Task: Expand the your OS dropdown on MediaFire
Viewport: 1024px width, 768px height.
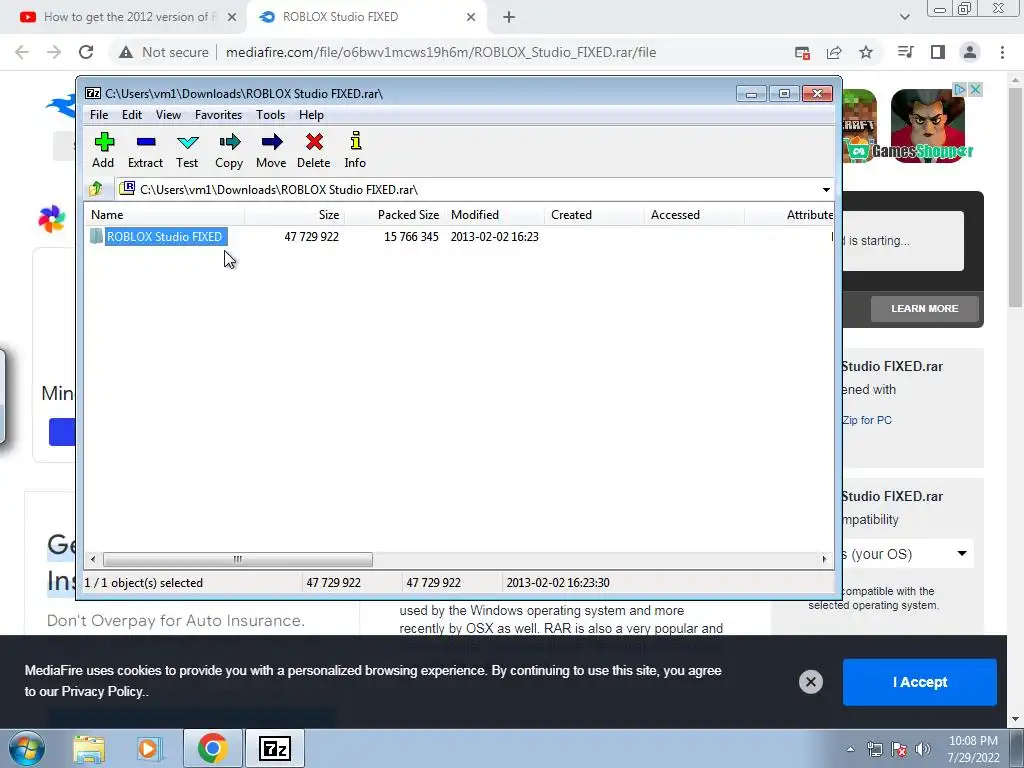Action: click(962, 554)
